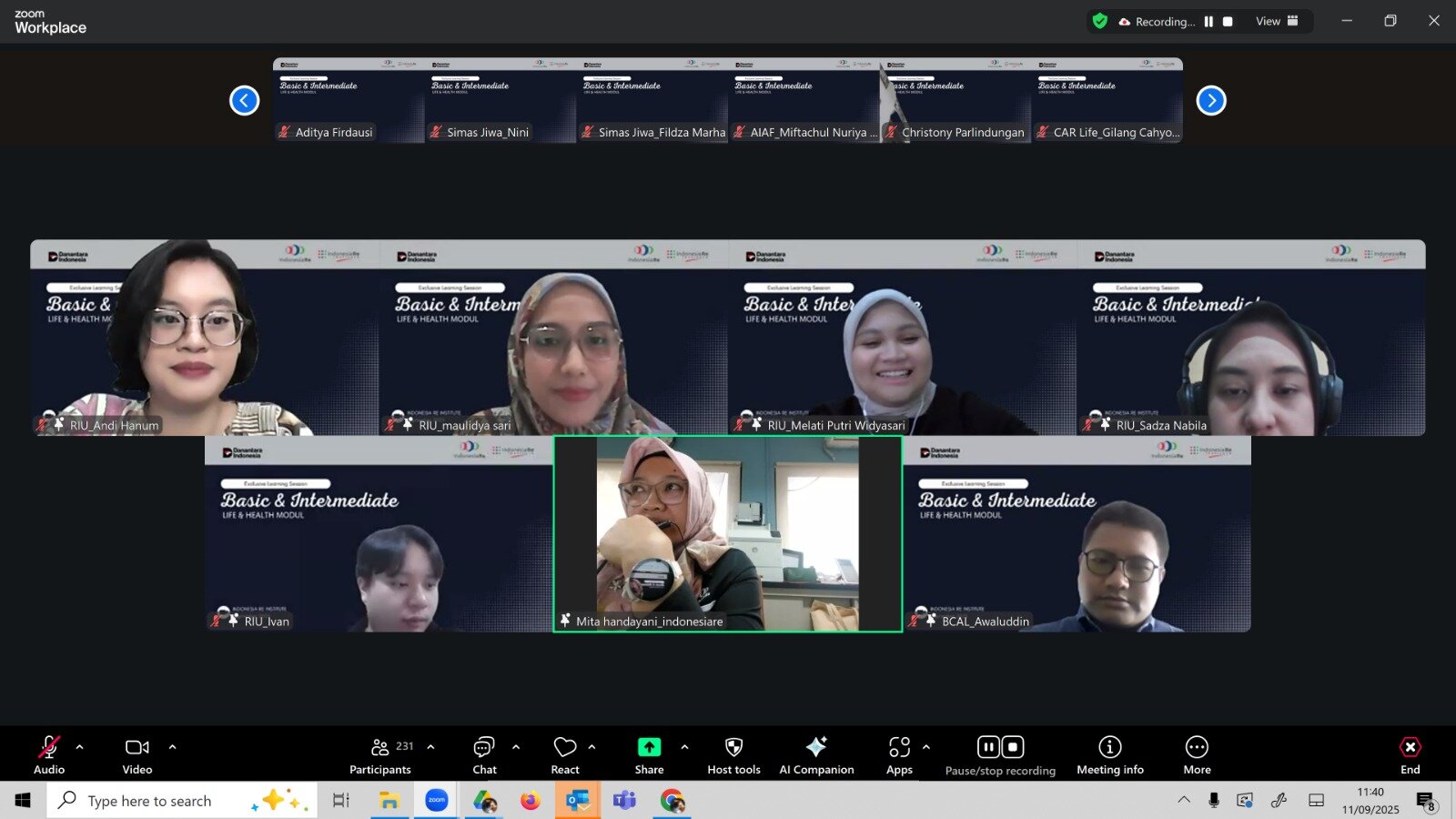Expand audio options arrow next to Audio
This screenshot has width=1456, height=819.
80,747
